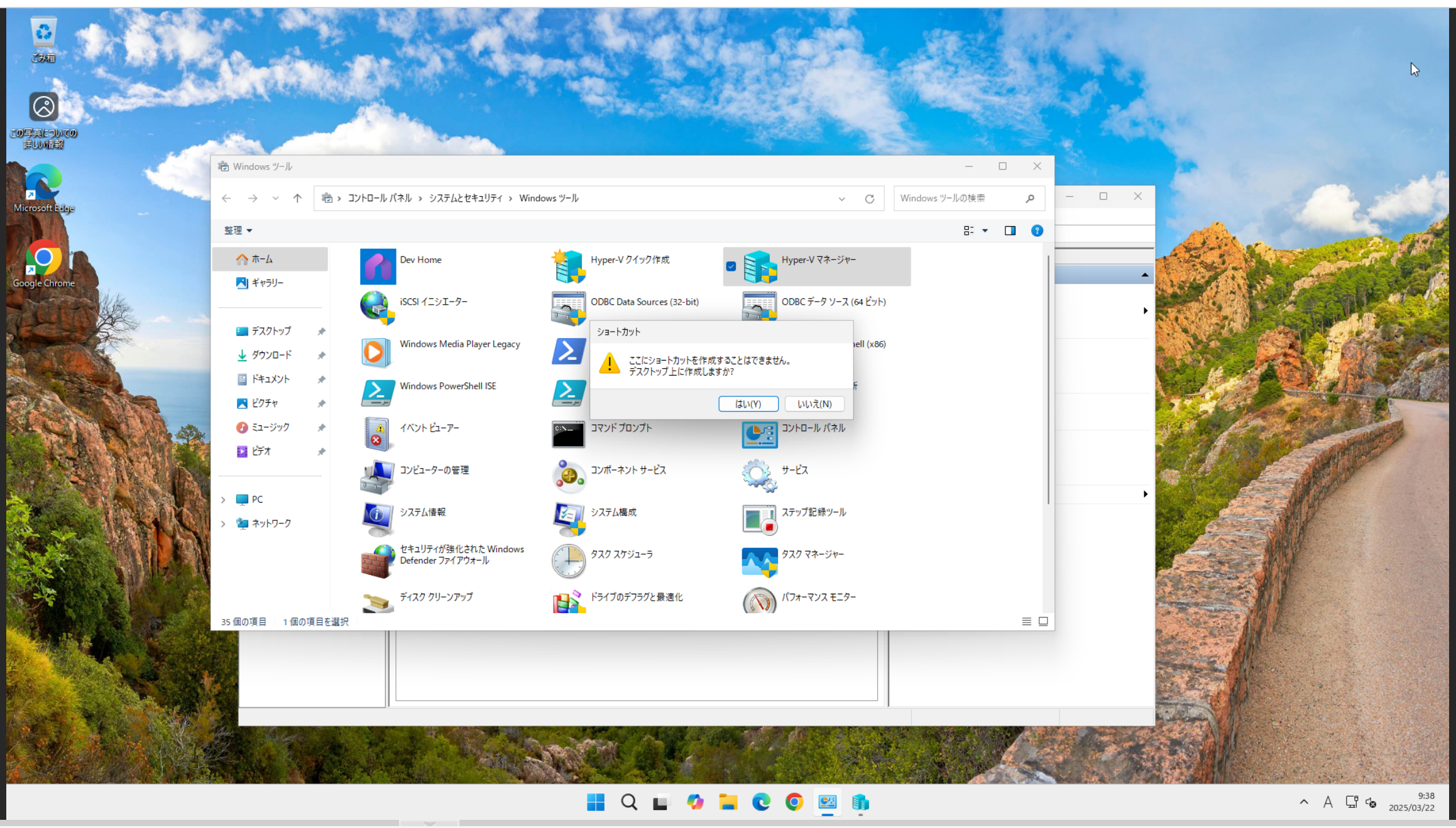Screen dimensions: 1456x828
Task: Open the Windows Defender Firewall icon
Action: pyautogui.click(x=377, y=560)
